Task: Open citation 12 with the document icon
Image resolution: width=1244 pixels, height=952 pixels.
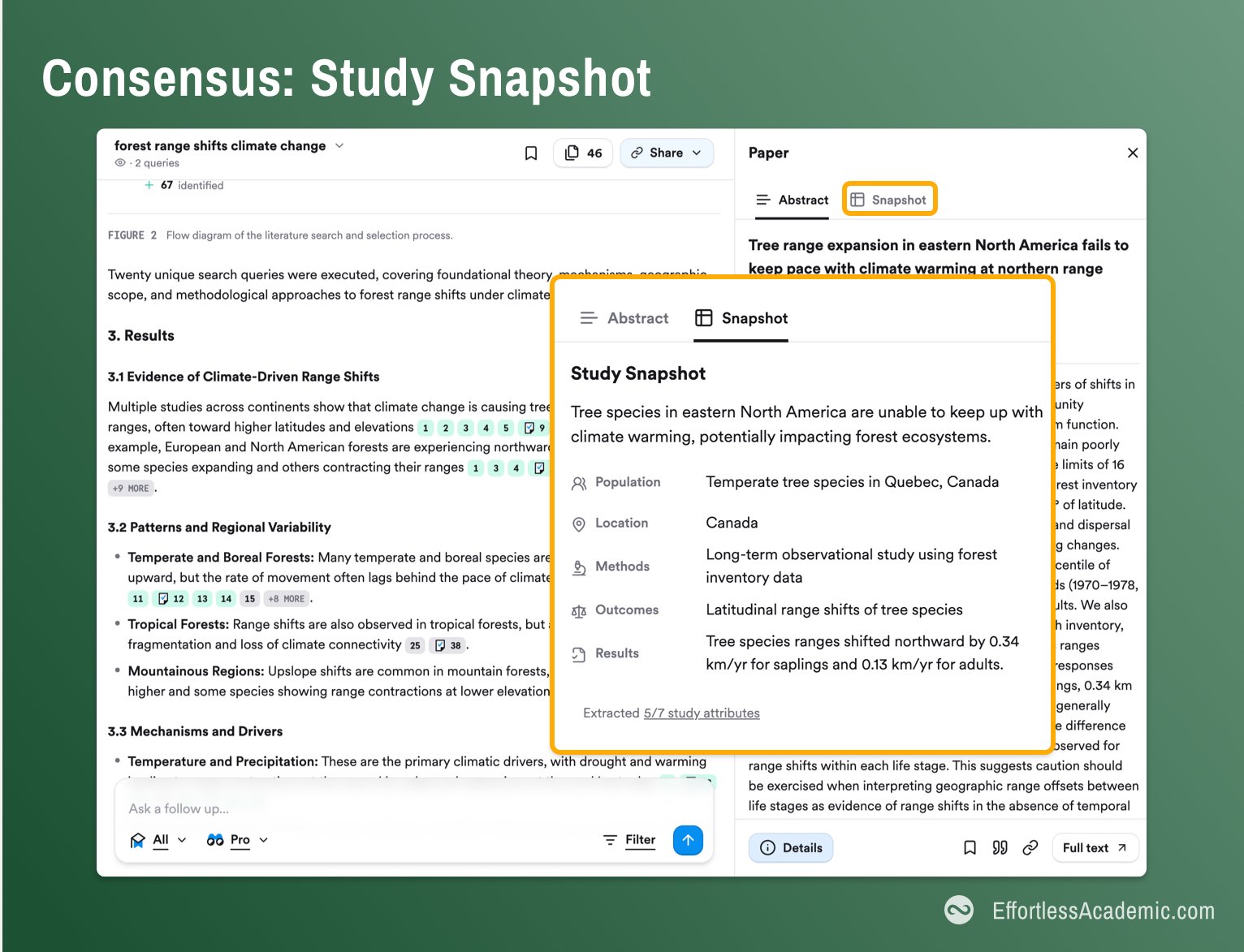Action: 171,599
